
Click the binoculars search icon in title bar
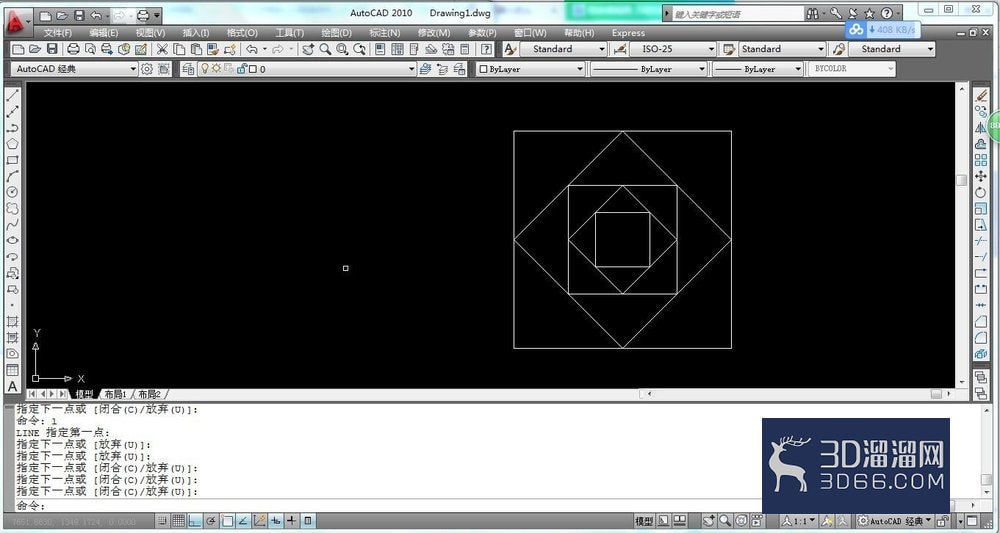click(812, 13)
